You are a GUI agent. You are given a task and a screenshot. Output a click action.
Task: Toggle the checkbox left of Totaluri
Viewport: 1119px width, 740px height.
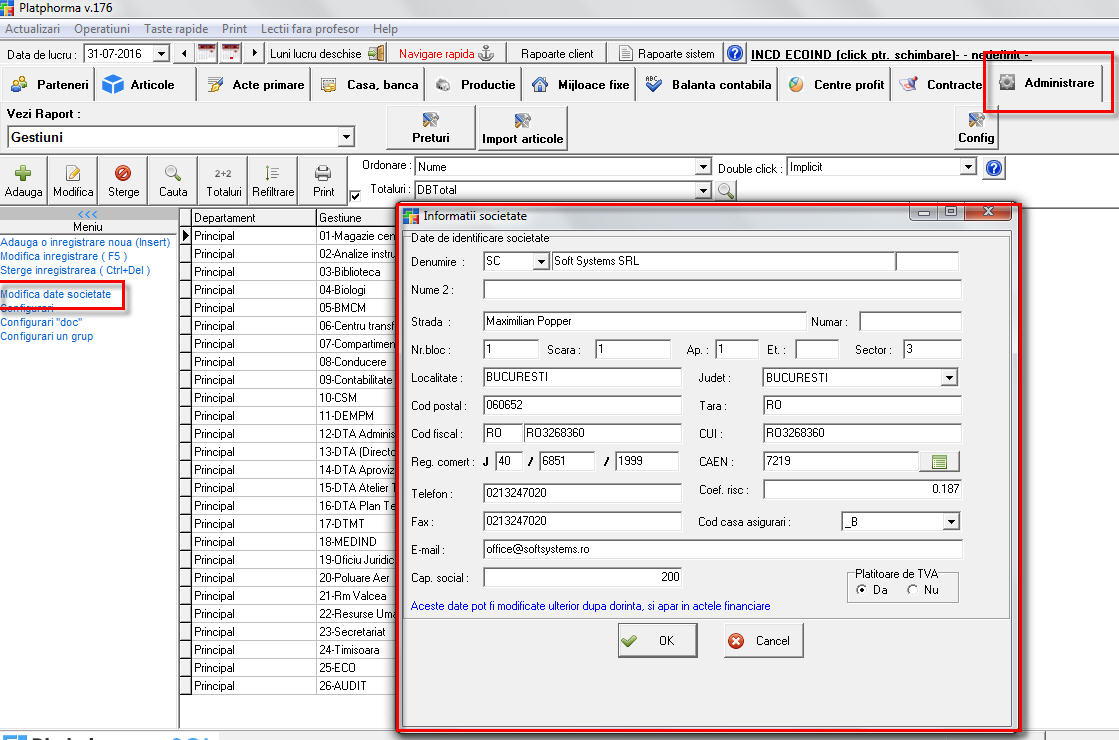pos(355,196)
